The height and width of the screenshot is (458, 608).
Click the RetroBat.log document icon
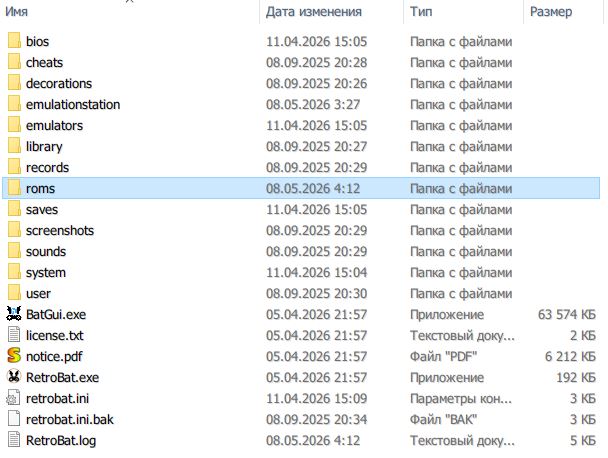14,440
